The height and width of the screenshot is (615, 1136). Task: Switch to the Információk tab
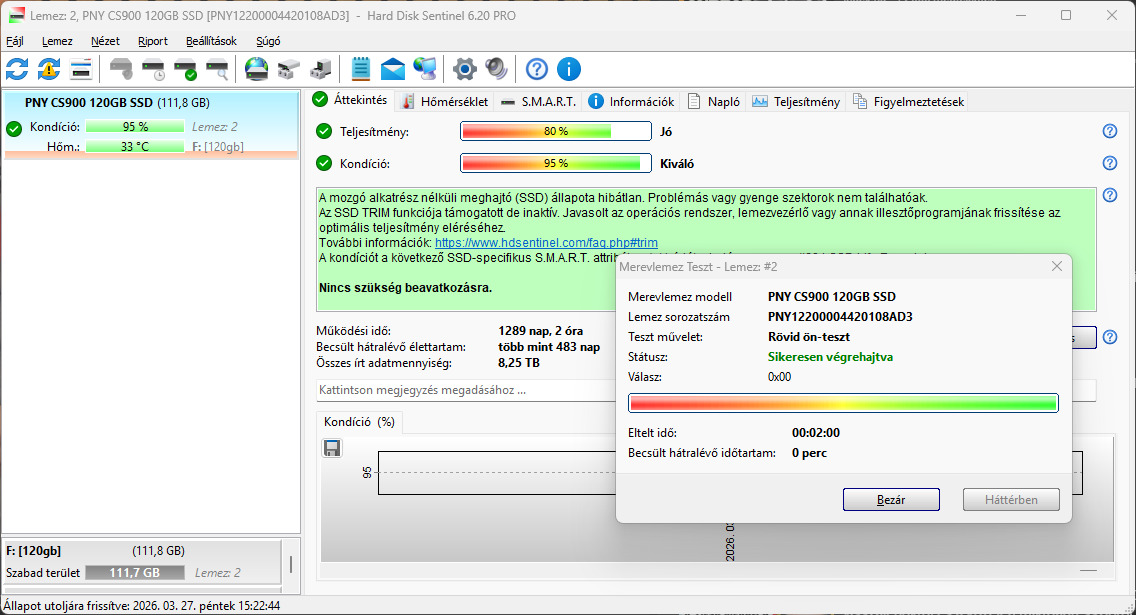[631, 101]
